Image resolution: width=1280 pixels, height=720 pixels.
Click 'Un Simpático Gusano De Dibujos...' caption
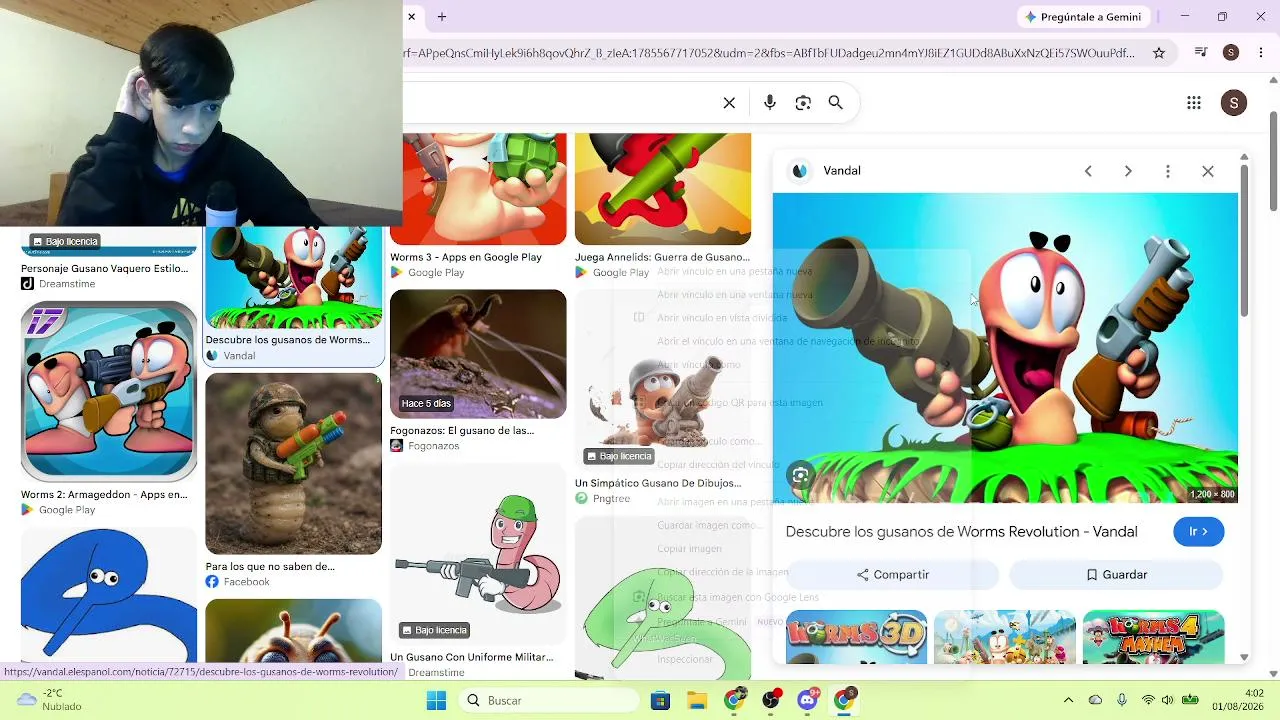[x=658, y=484]
